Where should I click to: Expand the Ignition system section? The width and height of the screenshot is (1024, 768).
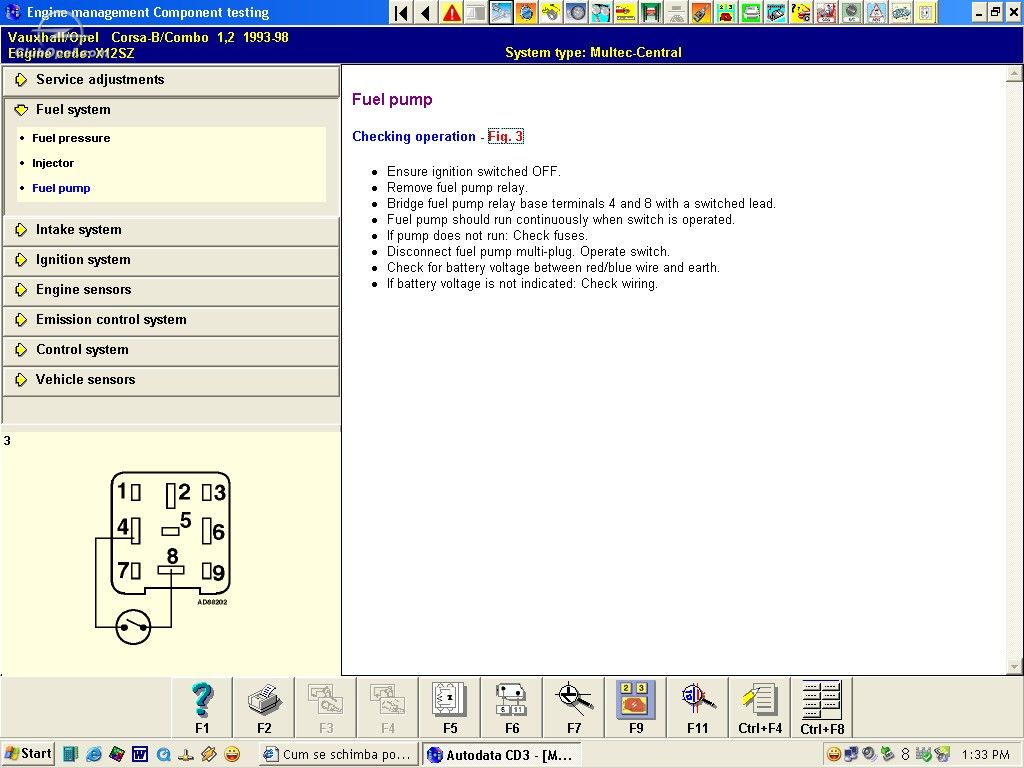[x=171, y=260]
